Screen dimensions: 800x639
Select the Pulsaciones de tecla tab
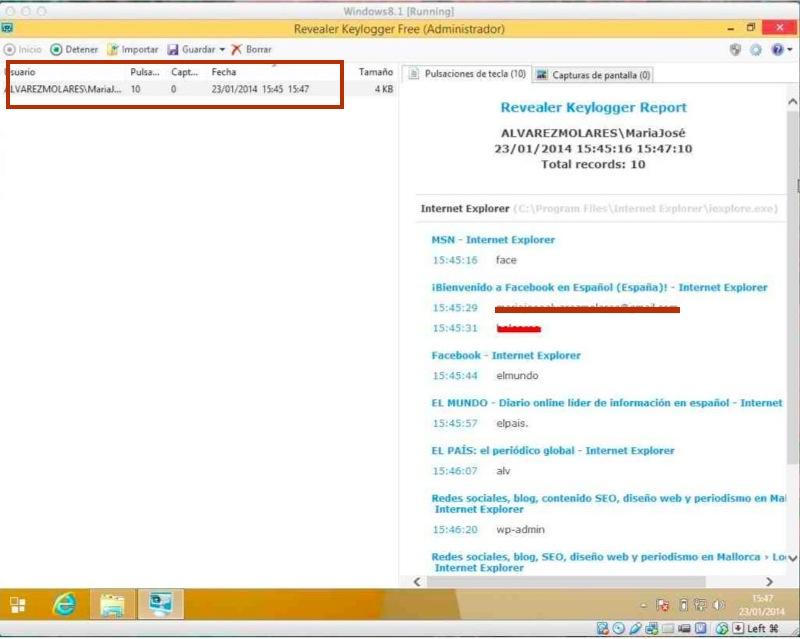pos(467,74)
